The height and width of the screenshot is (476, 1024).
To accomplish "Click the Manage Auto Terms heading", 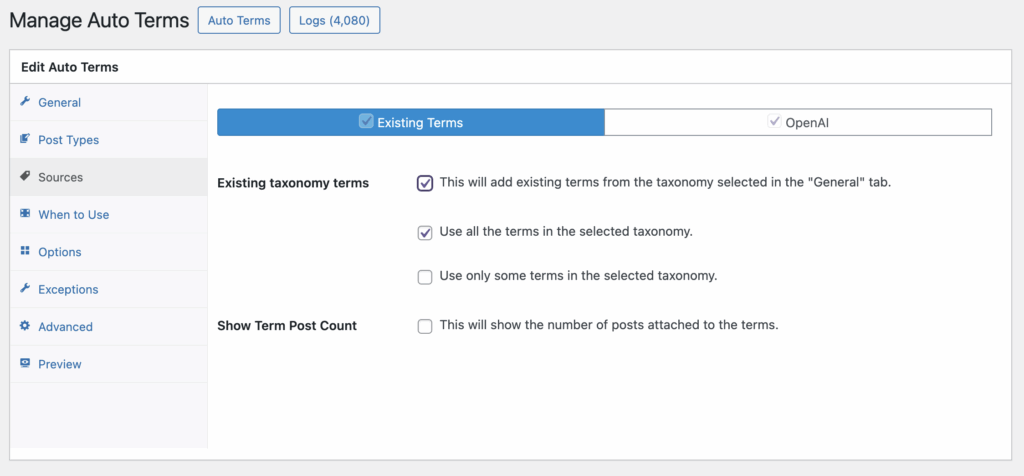I will (99, 20).
